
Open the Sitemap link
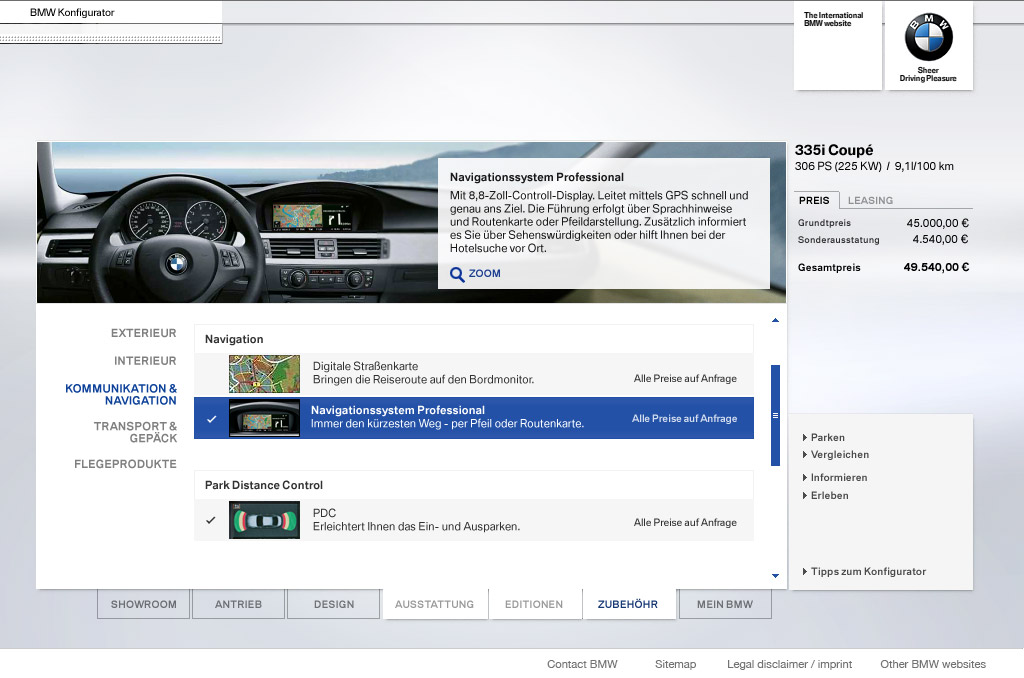(x=675, y=664)
